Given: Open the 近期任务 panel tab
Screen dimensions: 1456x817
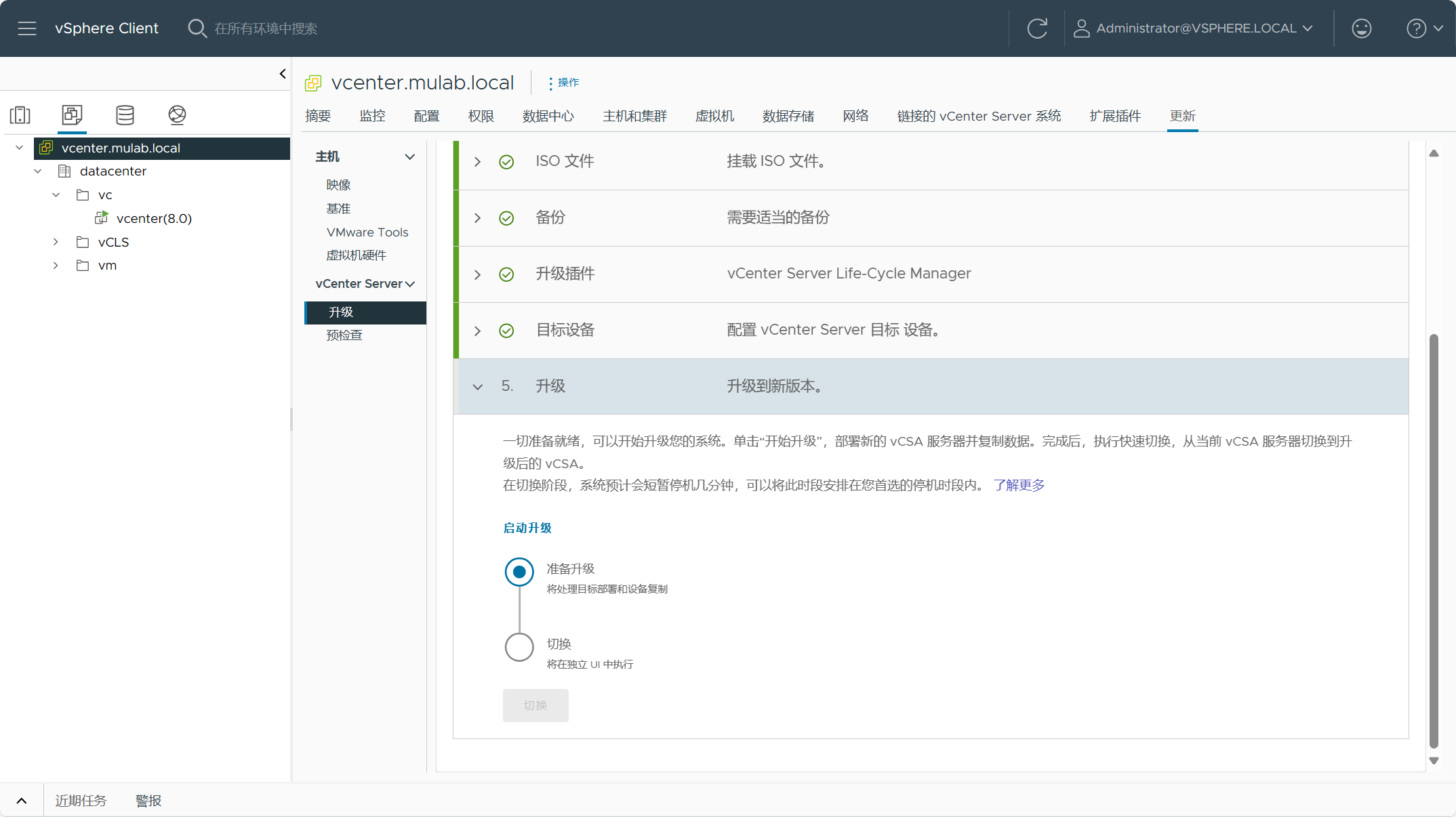Looking at the screenshot, I should point(81,801).
